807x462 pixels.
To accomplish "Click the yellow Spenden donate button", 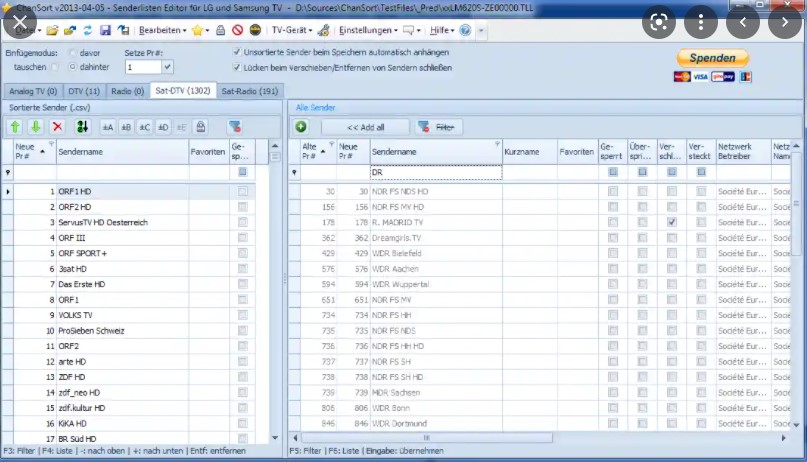I will (712, 58).
